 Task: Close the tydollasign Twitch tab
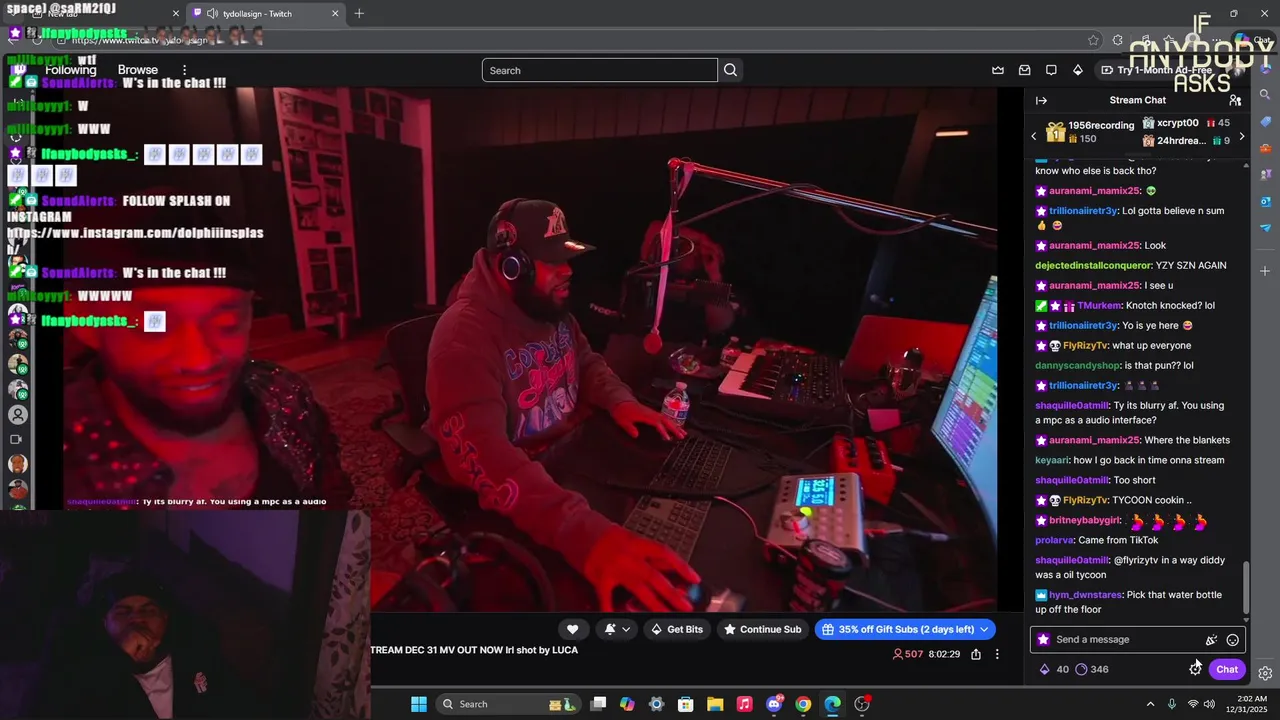click(335, 13)
